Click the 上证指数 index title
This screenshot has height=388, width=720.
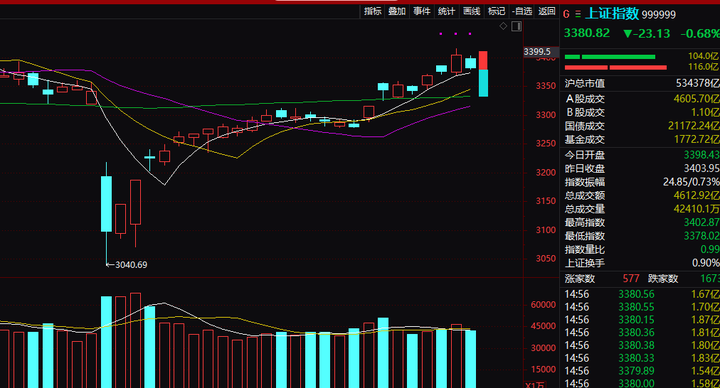point(613,14)
